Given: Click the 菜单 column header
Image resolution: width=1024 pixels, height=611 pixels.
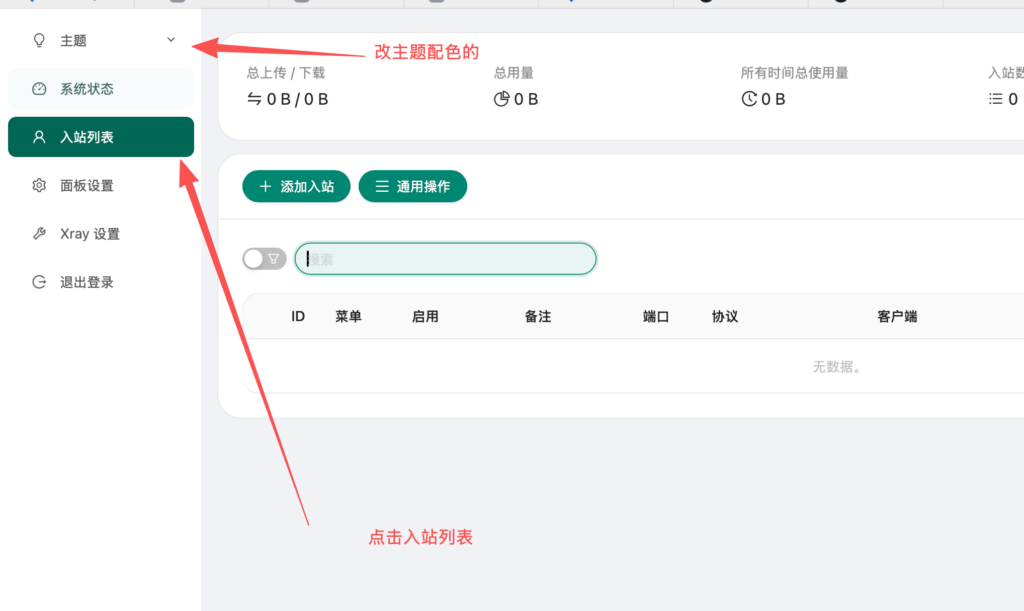Looking at the screenshot, I should click(348, 317).
